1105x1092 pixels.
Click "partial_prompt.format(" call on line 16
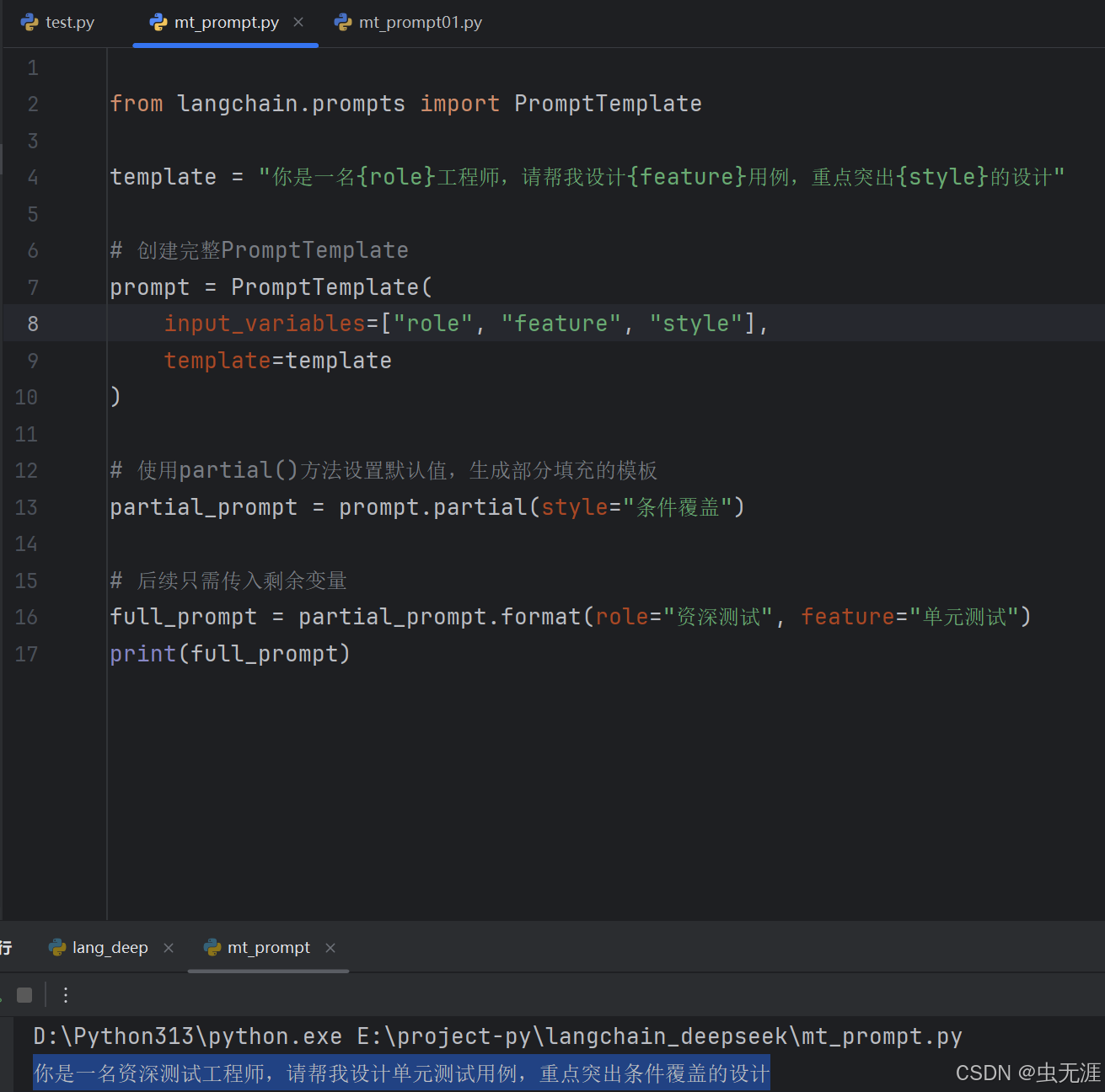pos(447,617)
